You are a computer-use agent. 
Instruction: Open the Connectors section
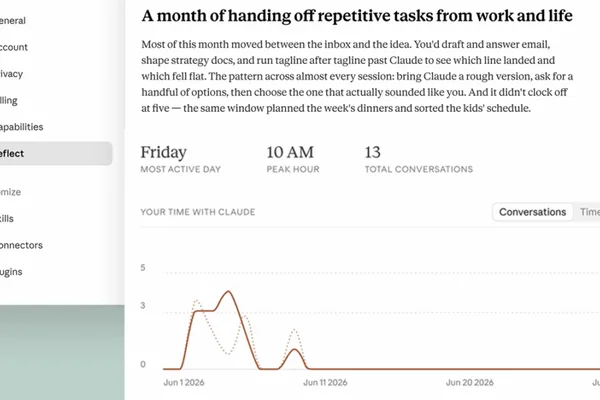pos(21,245)
